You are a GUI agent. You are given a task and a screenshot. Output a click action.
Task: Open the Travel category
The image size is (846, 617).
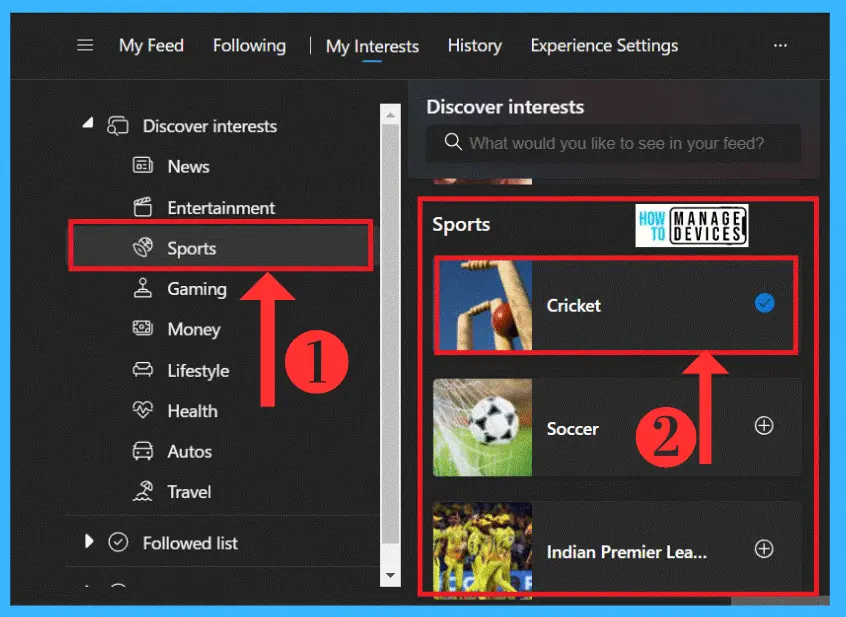[x=189, y=492]
